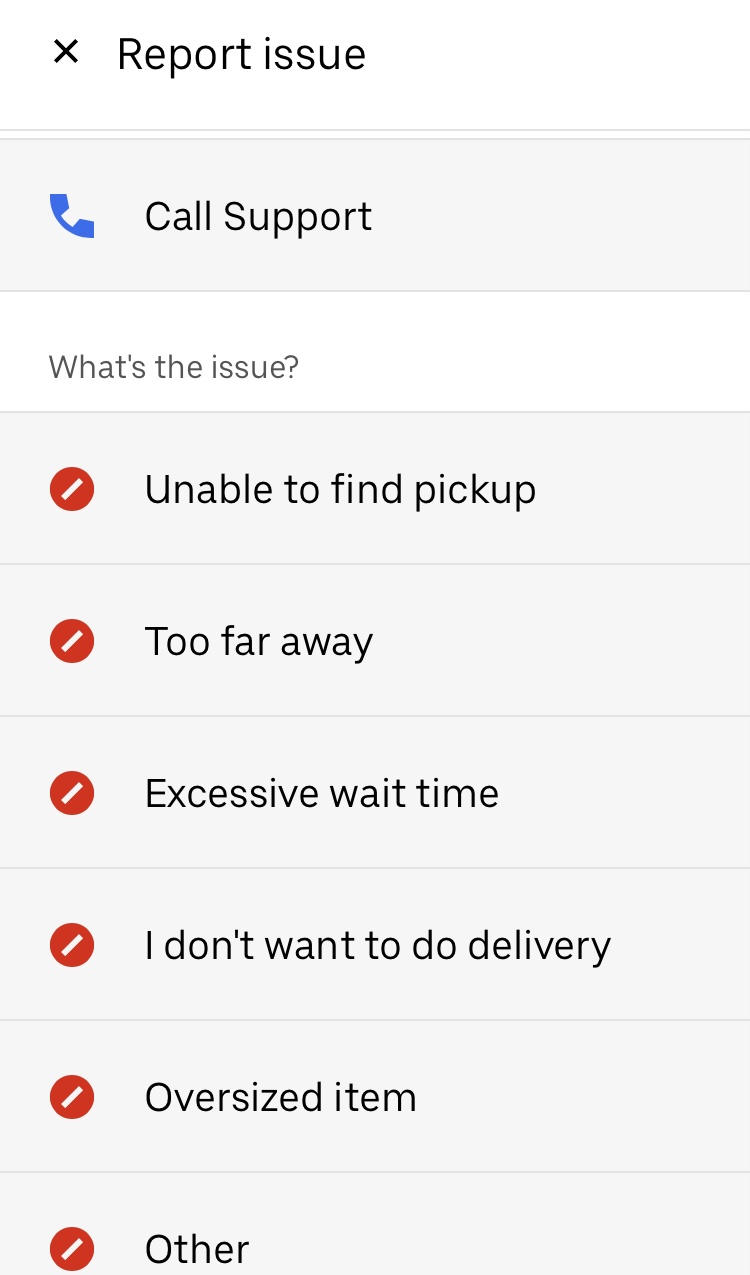Tap the What's the issue header

[174, 367]
